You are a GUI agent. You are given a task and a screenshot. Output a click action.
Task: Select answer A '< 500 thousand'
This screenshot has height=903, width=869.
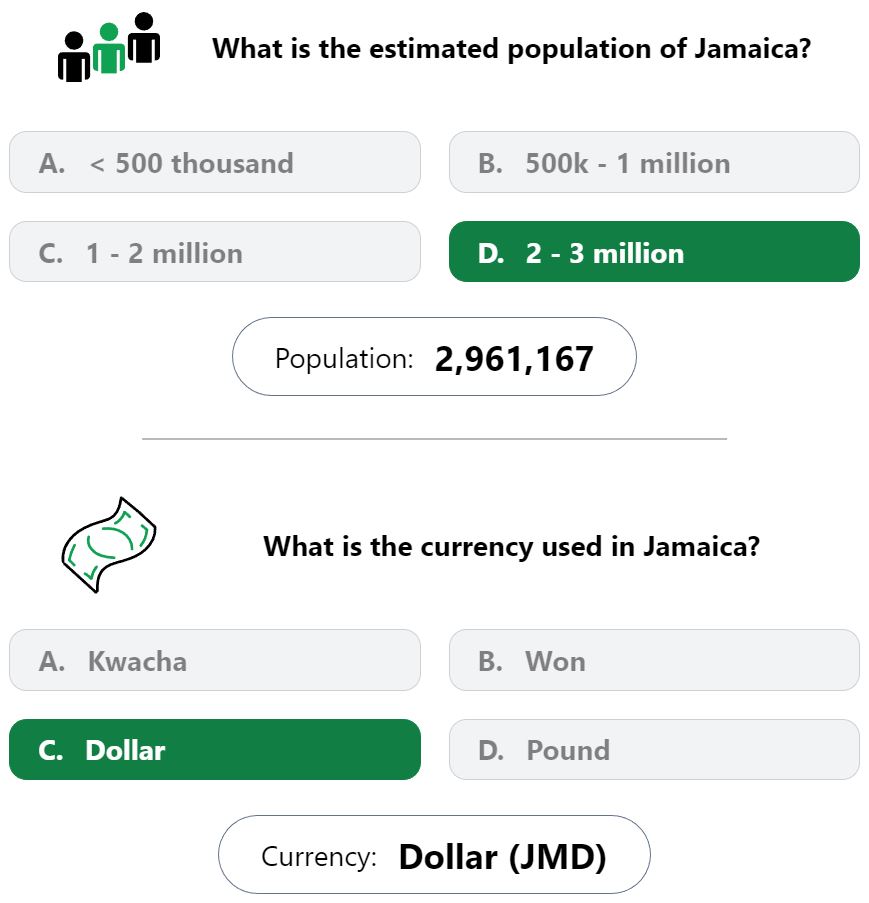[215, 162]
